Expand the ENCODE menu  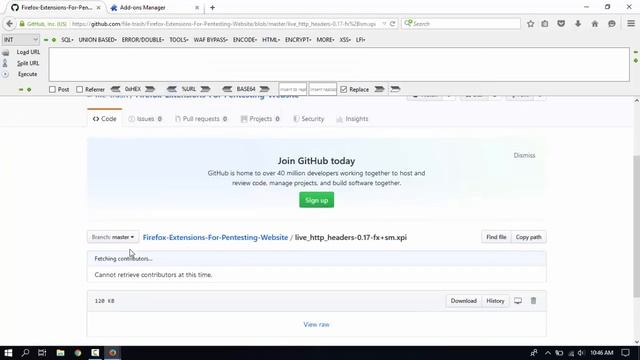point(245,40)
